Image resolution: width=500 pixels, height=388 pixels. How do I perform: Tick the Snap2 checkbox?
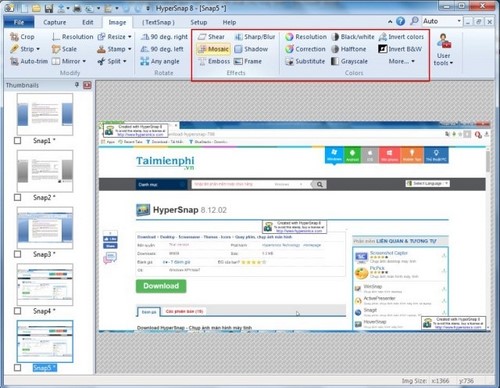18,197
